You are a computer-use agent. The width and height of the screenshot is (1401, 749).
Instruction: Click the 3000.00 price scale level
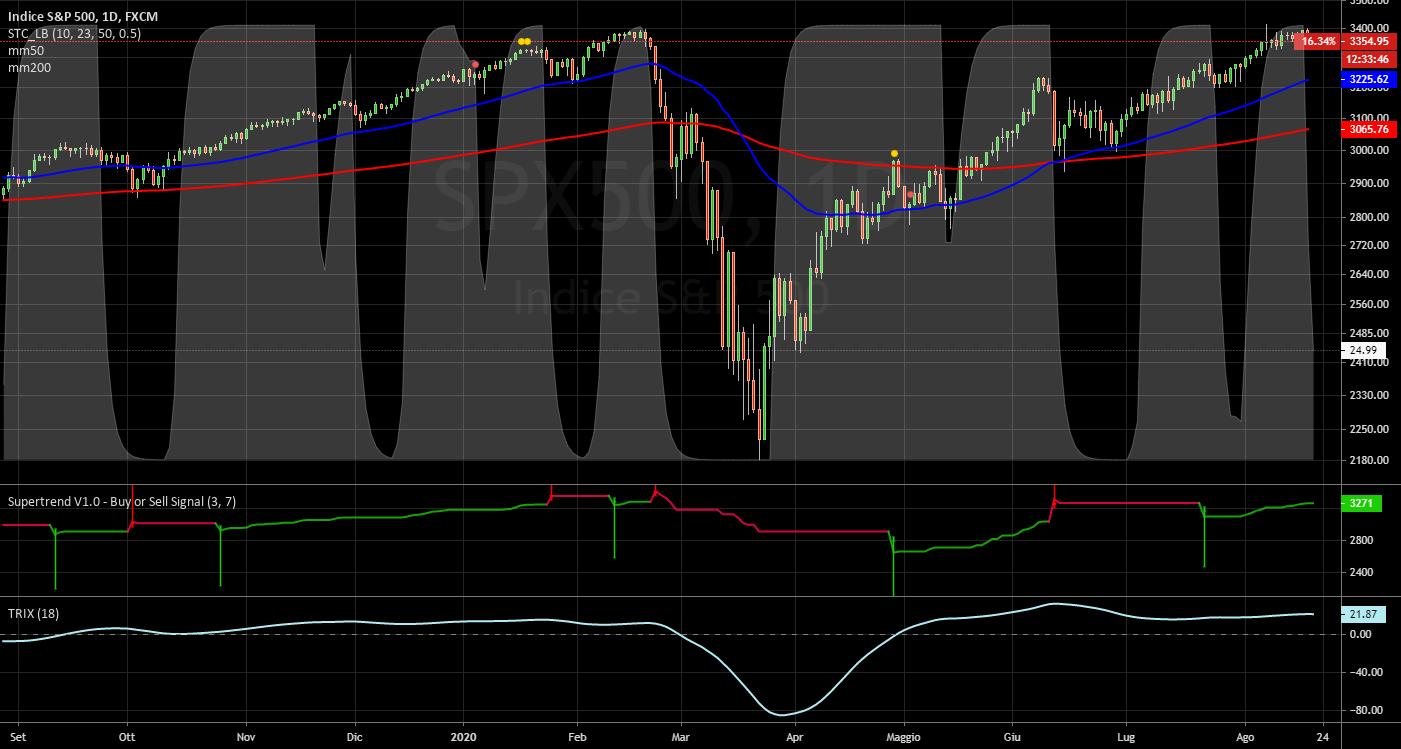tap(1369, 151)
